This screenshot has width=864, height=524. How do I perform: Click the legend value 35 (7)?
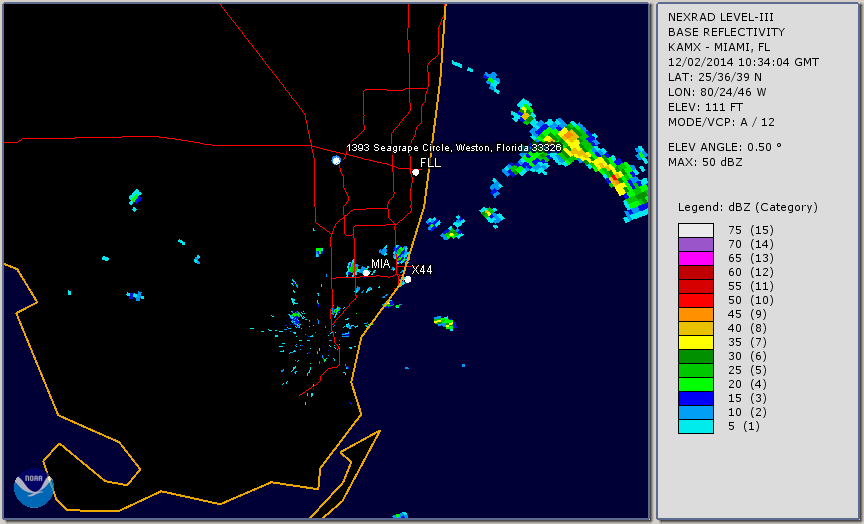(x=747, y=342)
